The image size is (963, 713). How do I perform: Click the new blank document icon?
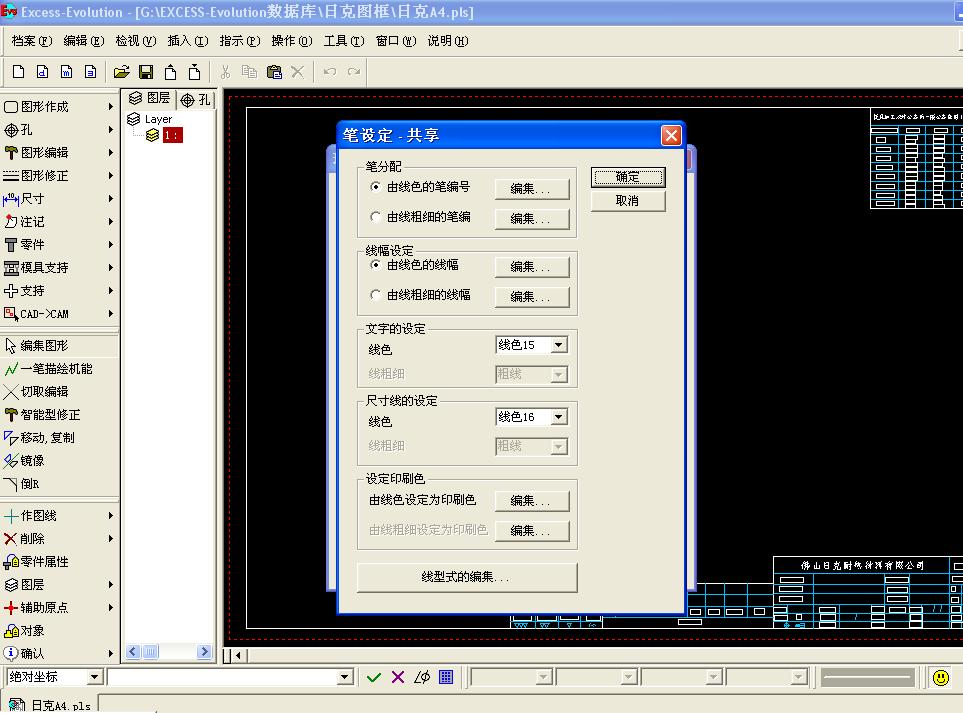click(x=18, y=72)
